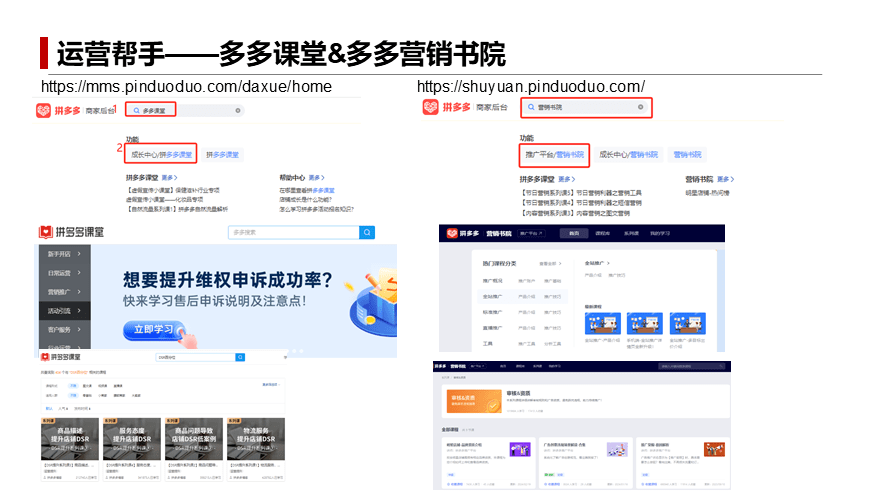Select 推广平台/营销书院 function result
Image resolution: width=869 pixels, height=491 pixels.
click(554, 155)
